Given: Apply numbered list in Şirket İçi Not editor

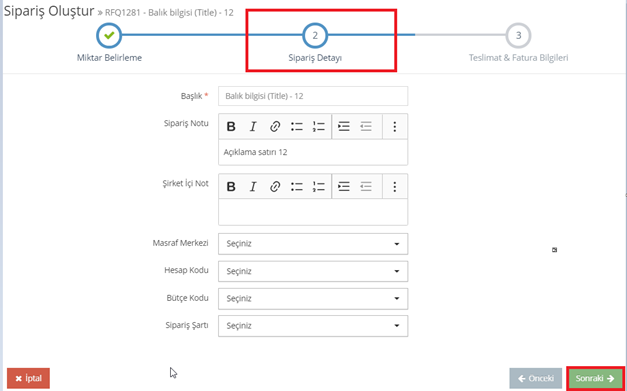Looking at the screenshot, I should point(318,186).
